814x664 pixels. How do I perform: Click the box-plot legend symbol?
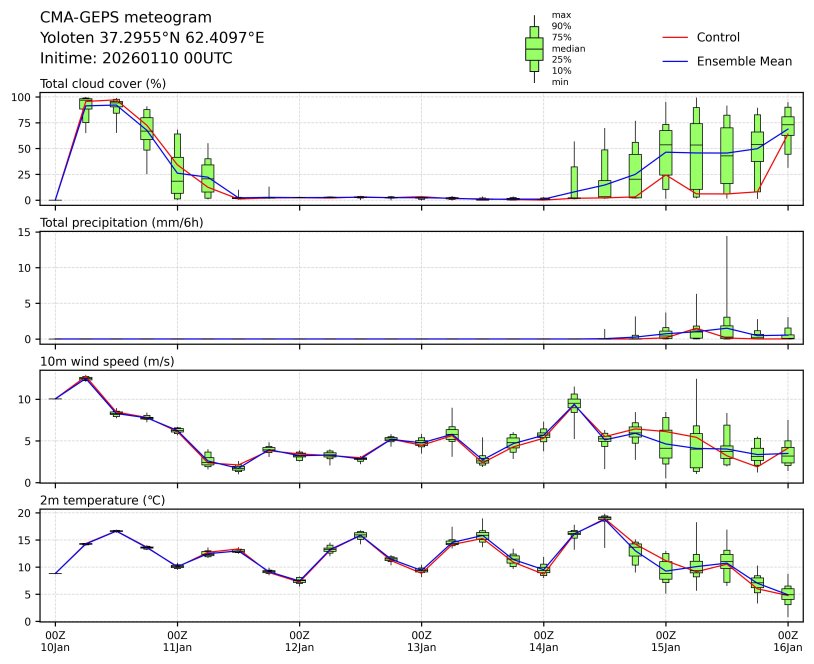point(534,49)
